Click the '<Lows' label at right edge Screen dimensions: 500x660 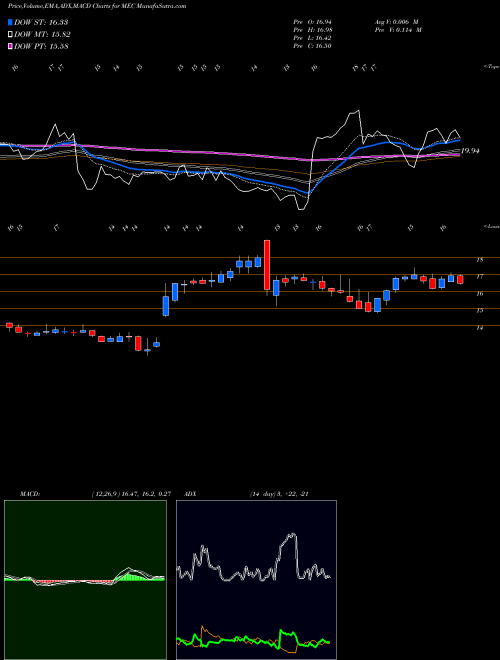tap(492, 226)
